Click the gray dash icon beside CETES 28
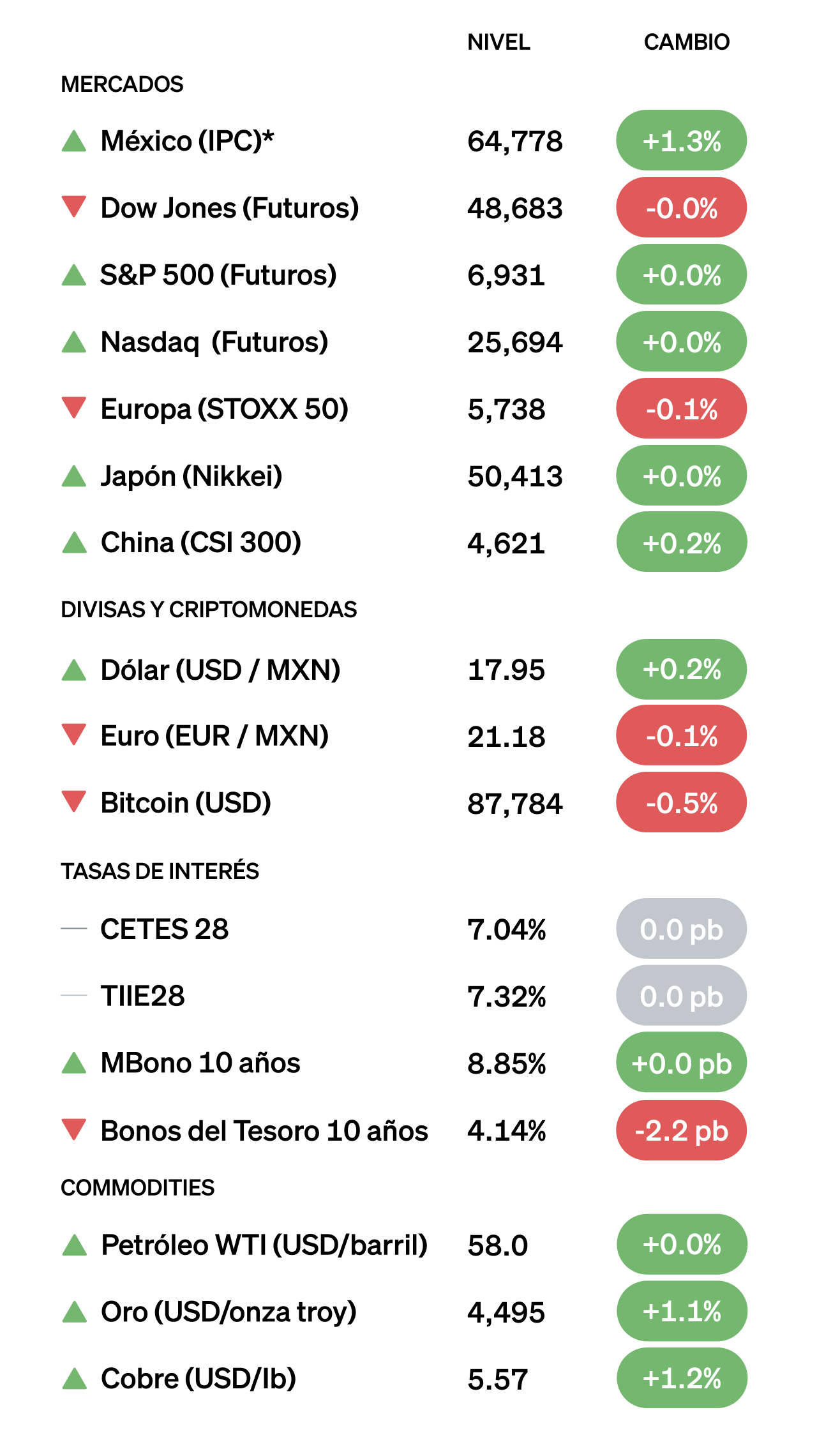 click(74, 929)
